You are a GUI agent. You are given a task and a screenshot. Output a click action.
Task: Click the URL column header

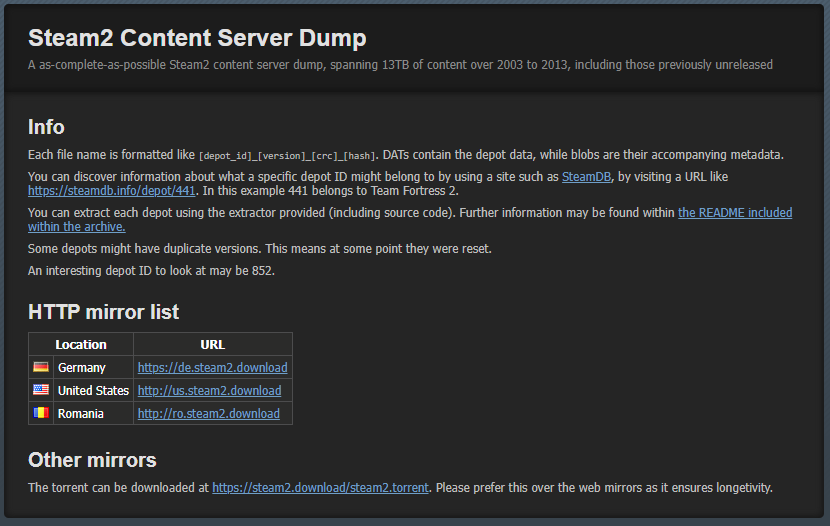[x=213, y=344]
